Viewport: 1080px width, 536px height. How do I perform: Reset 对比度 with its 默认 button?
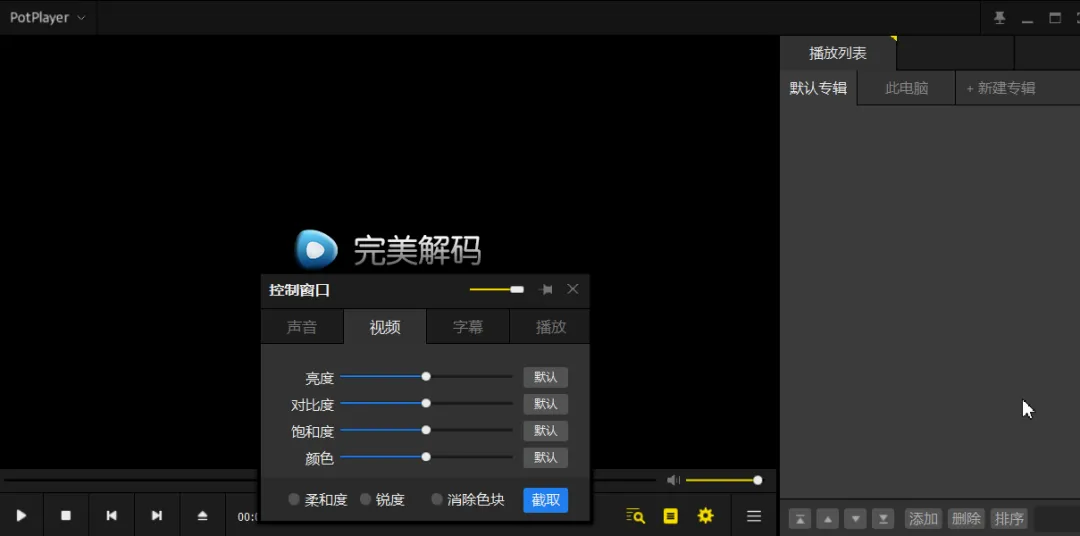point(546,404)
